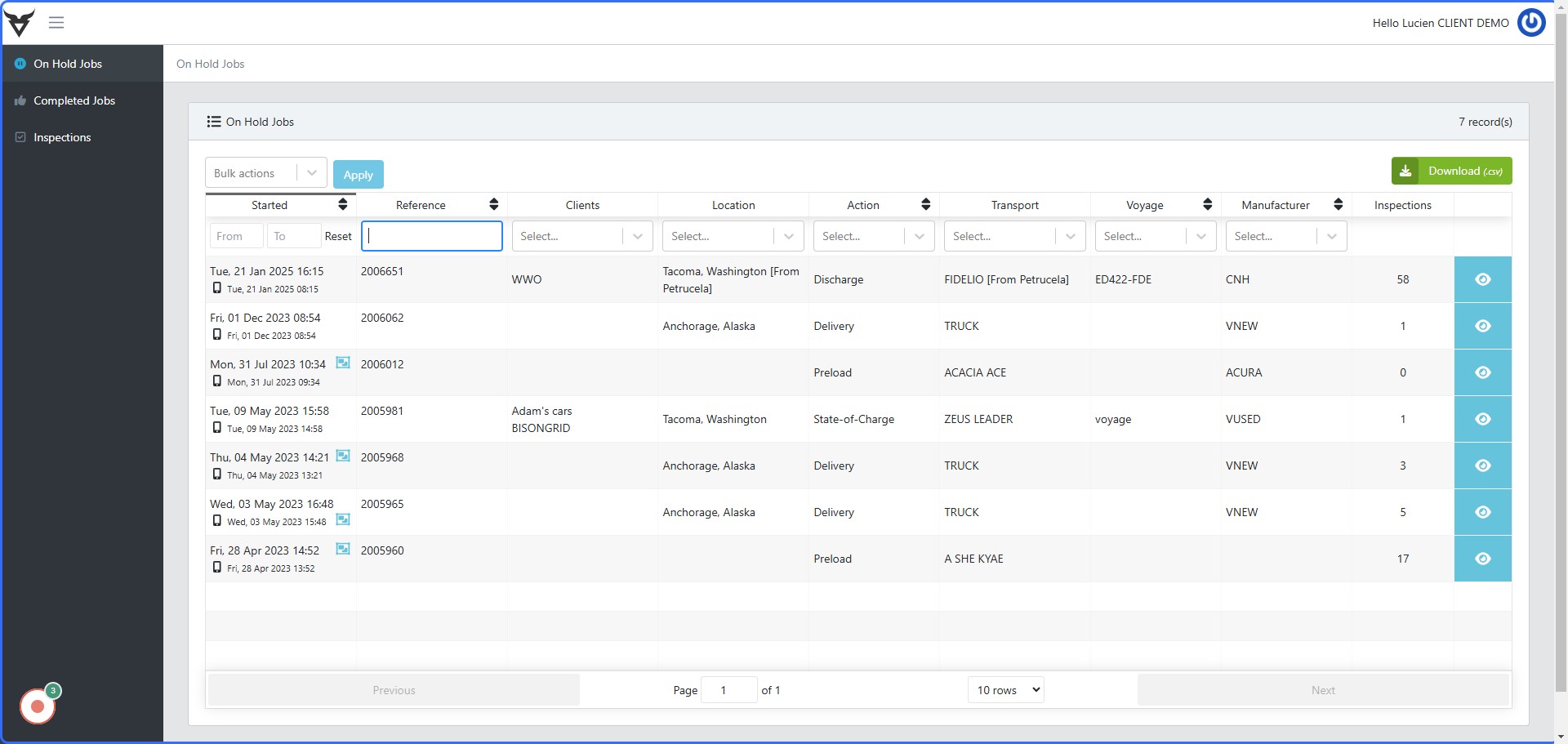Click photo icon for job 2005965
The width and height of the screenshot is (1568, 744).
[343, 519]
